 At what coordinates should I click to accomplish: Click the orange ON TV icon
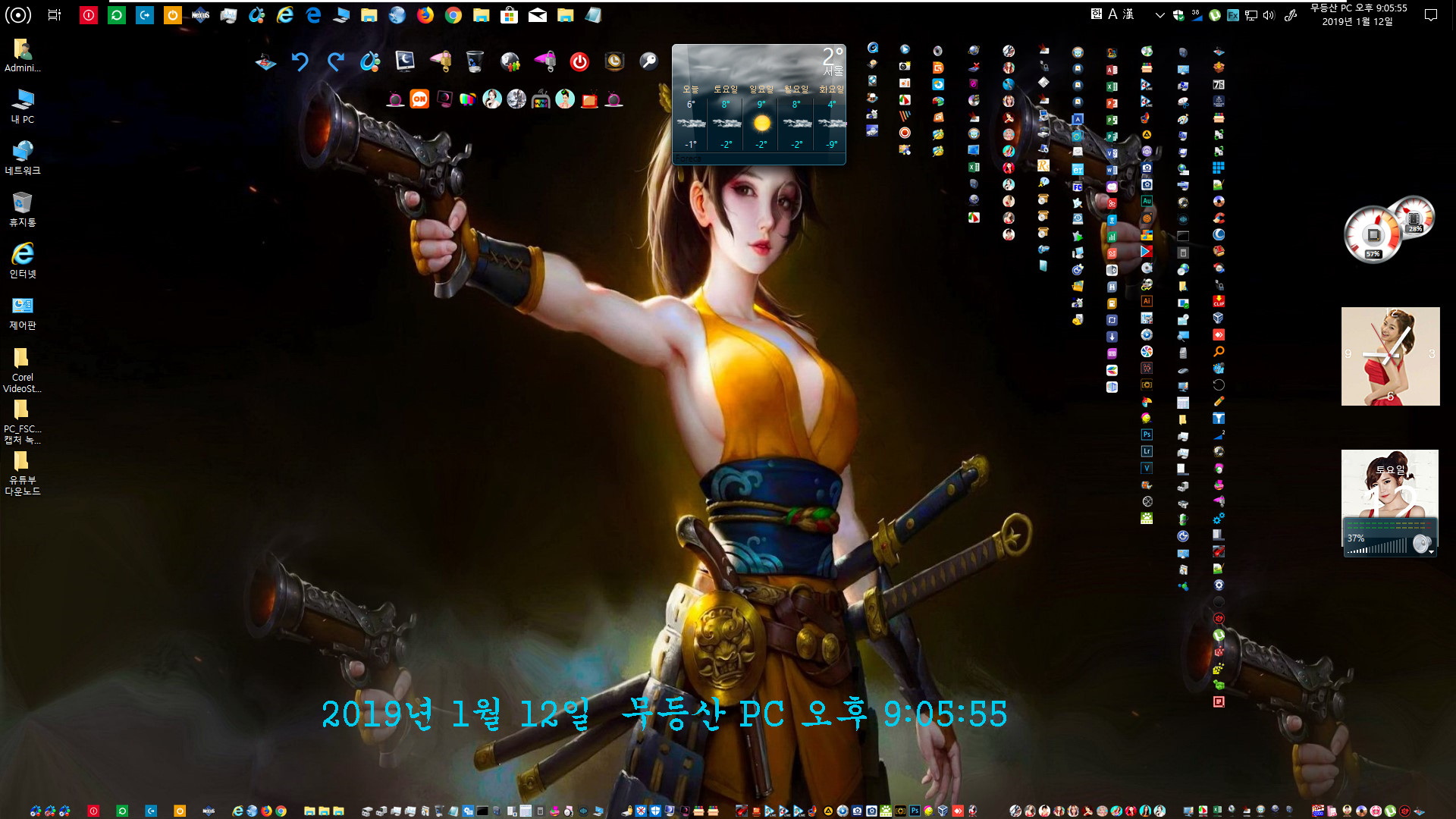tap(419, 99)
